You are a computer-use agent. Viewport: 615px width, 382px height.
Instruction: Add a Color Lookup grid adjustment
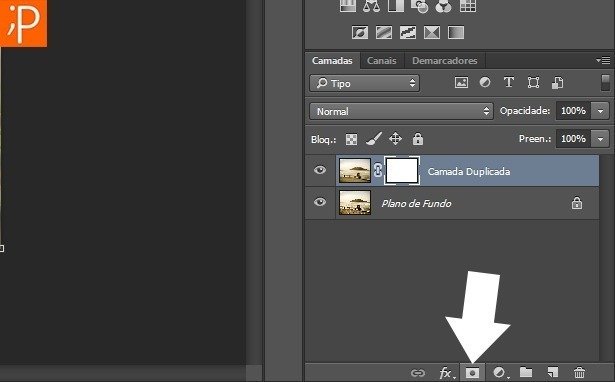tap(468, 6)
